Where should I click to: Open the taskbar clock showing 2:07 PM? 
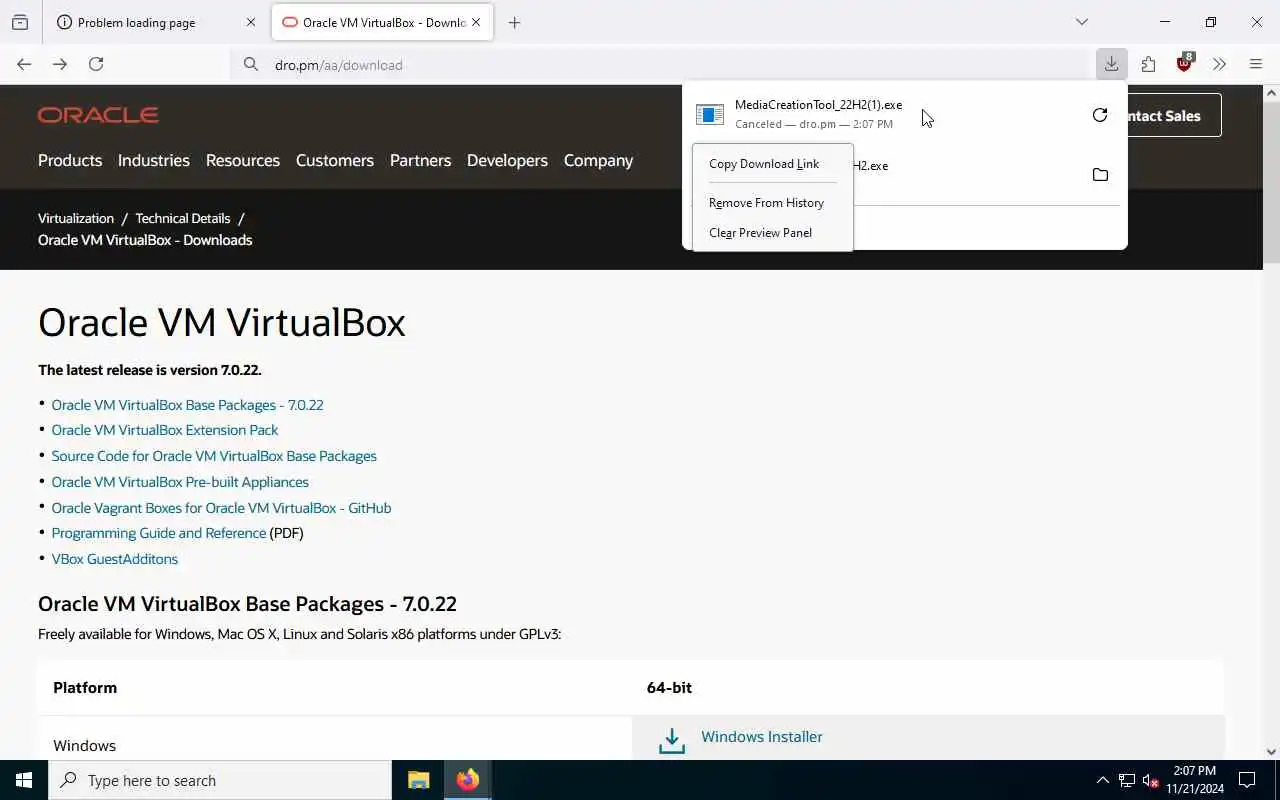coord(1194,780)
